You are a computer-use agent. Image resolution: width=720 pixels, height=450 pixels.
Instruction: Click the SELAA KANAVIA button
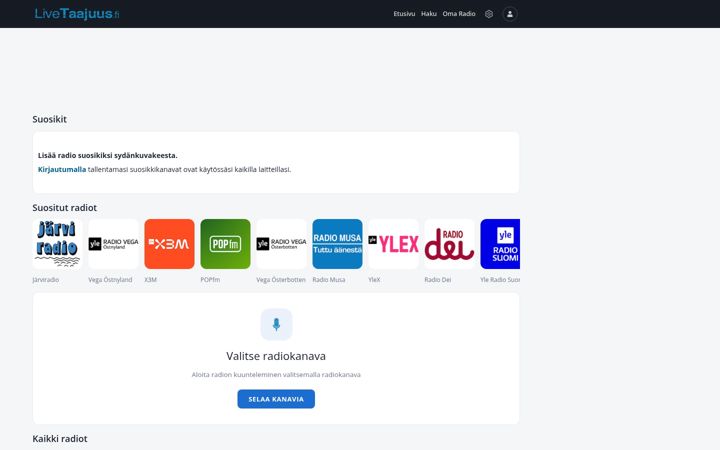[x=276, y=399]
